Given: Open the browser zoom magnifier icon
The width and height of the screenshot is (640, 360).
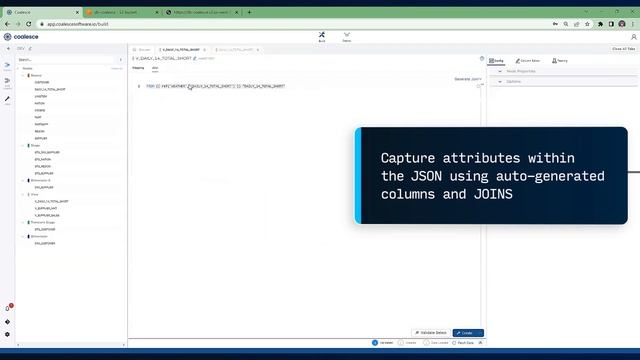Looking at the screenshot, I should [x=566, y=24].
